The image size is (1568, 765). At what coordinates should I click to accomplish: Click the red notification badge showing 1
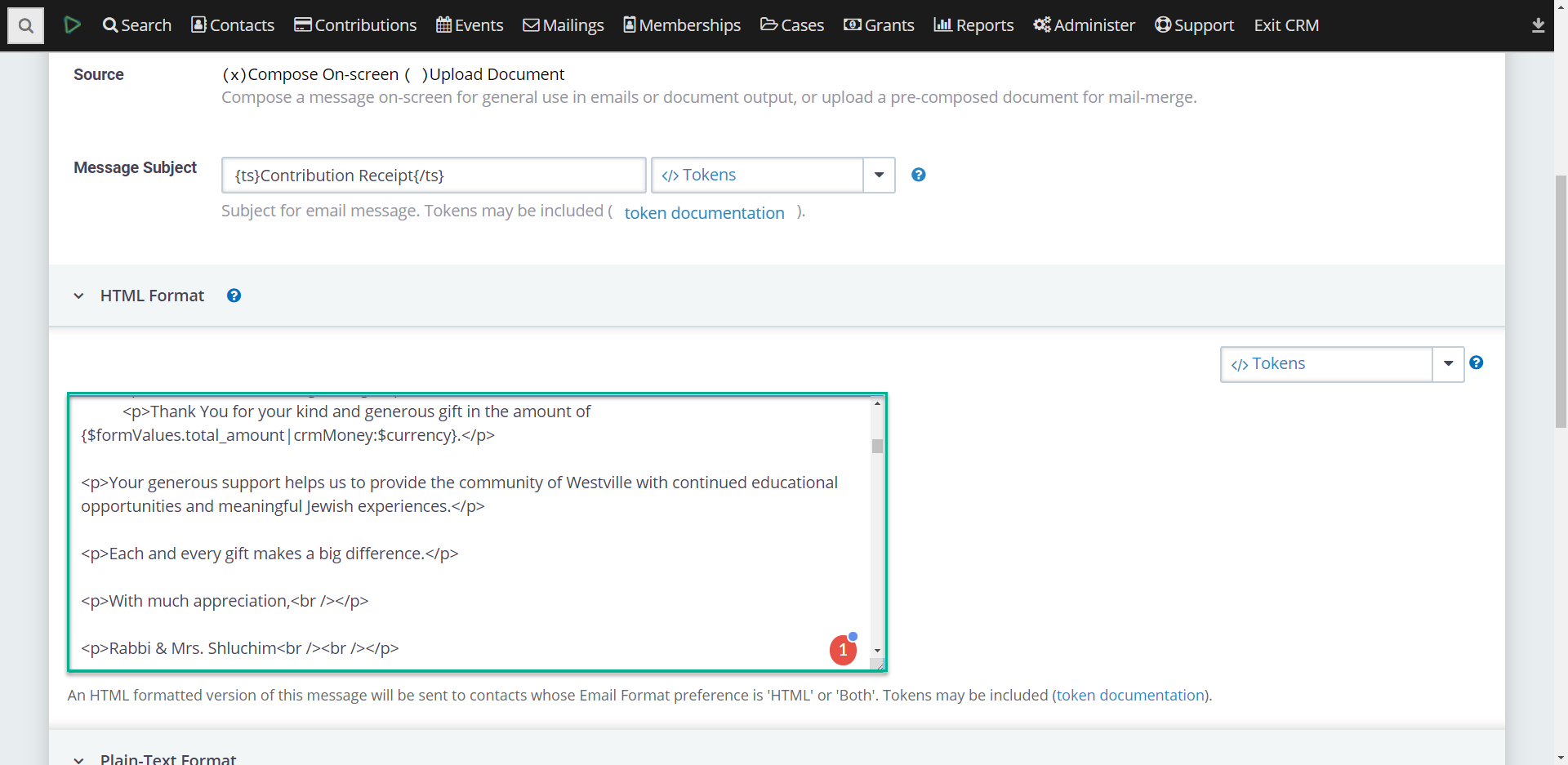[844, 651]
